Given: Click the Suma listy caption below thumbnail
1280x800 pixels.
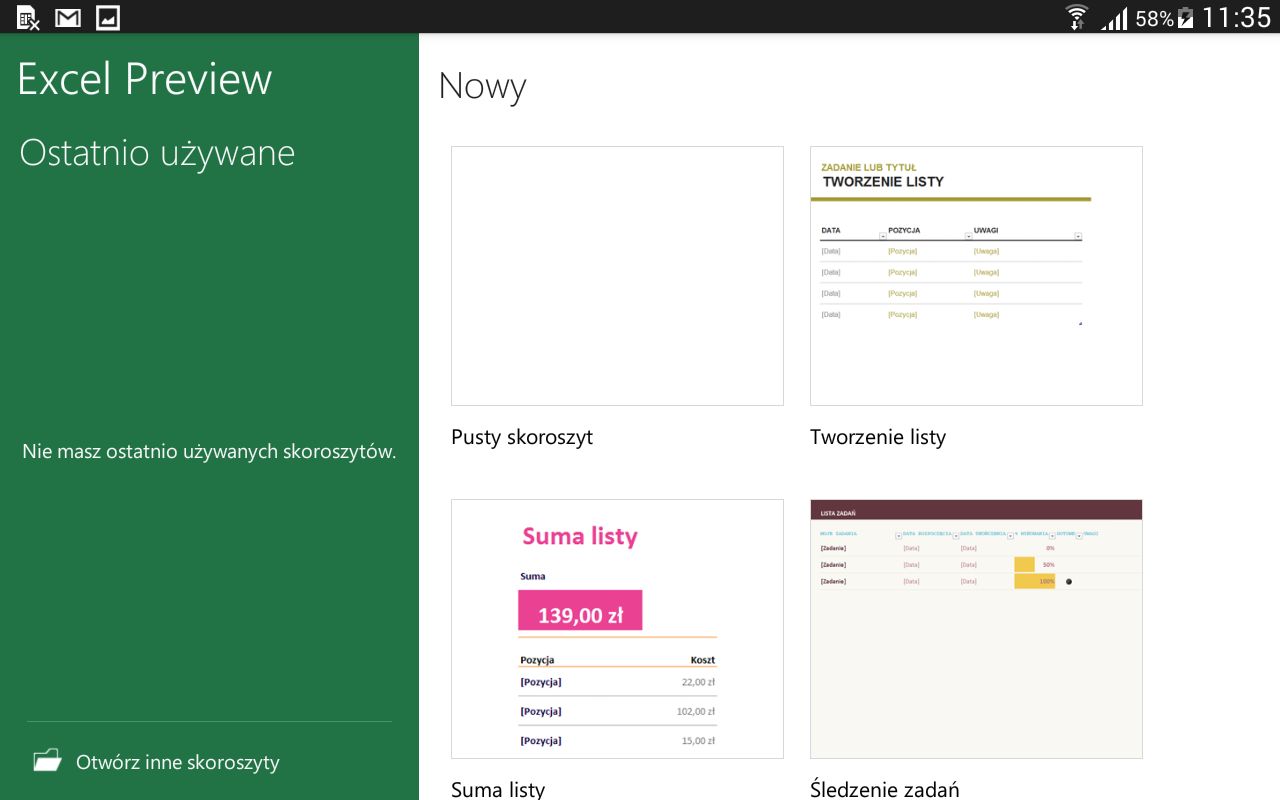Looking at the screenshot, I should point(498,789).
